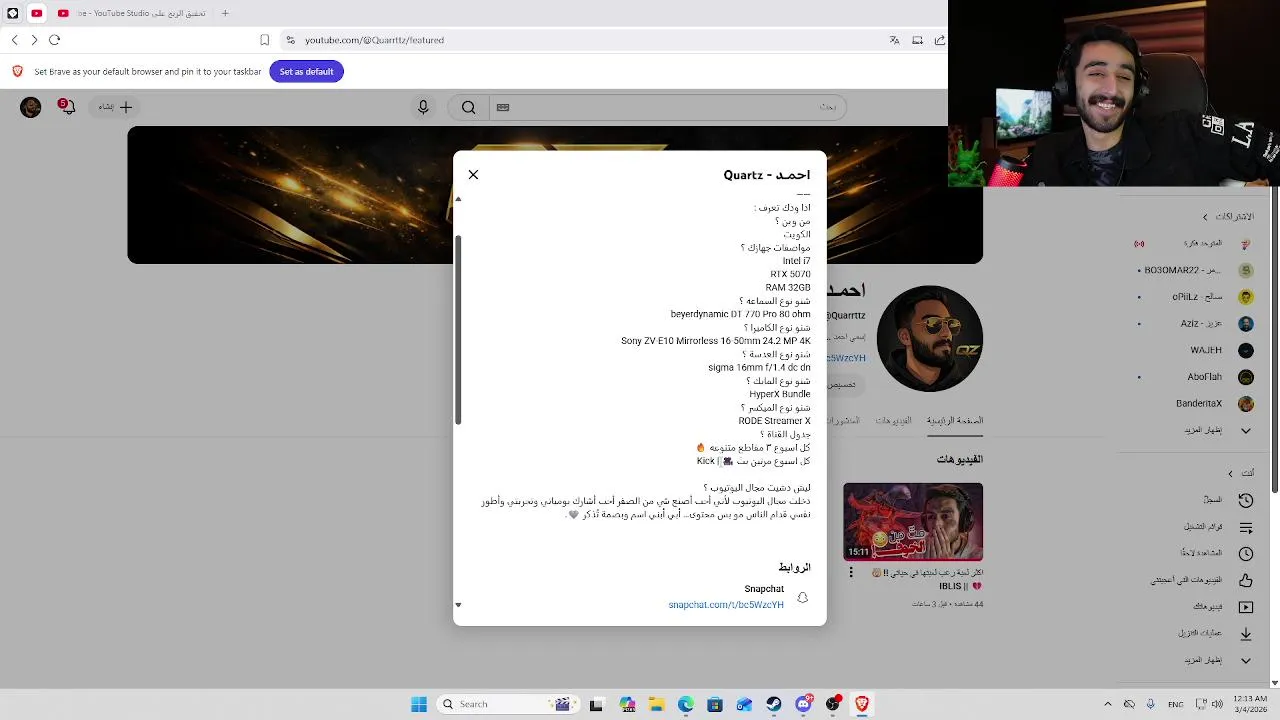Start voice search with microphone
1280x720 pixels.
tap(423, 107)
